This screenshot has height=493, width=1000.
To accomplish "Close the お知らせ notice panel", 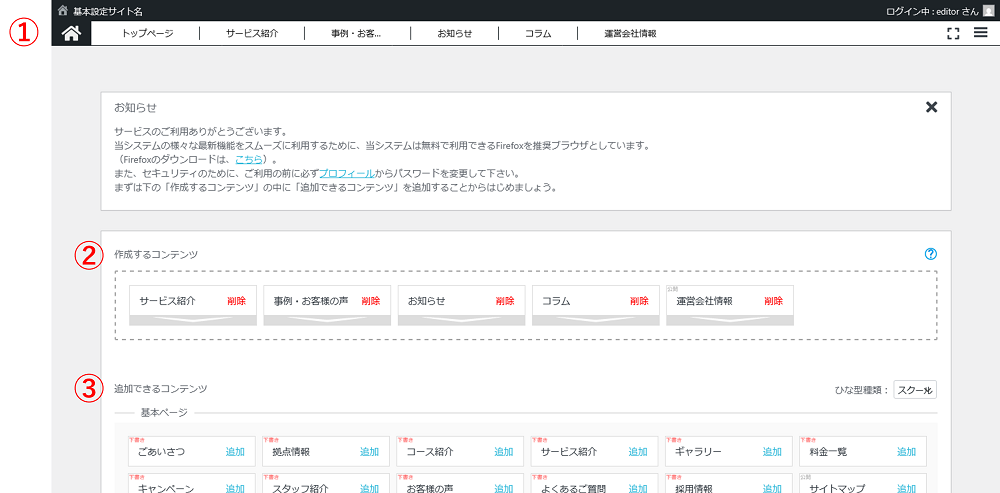I will [931, 107].
